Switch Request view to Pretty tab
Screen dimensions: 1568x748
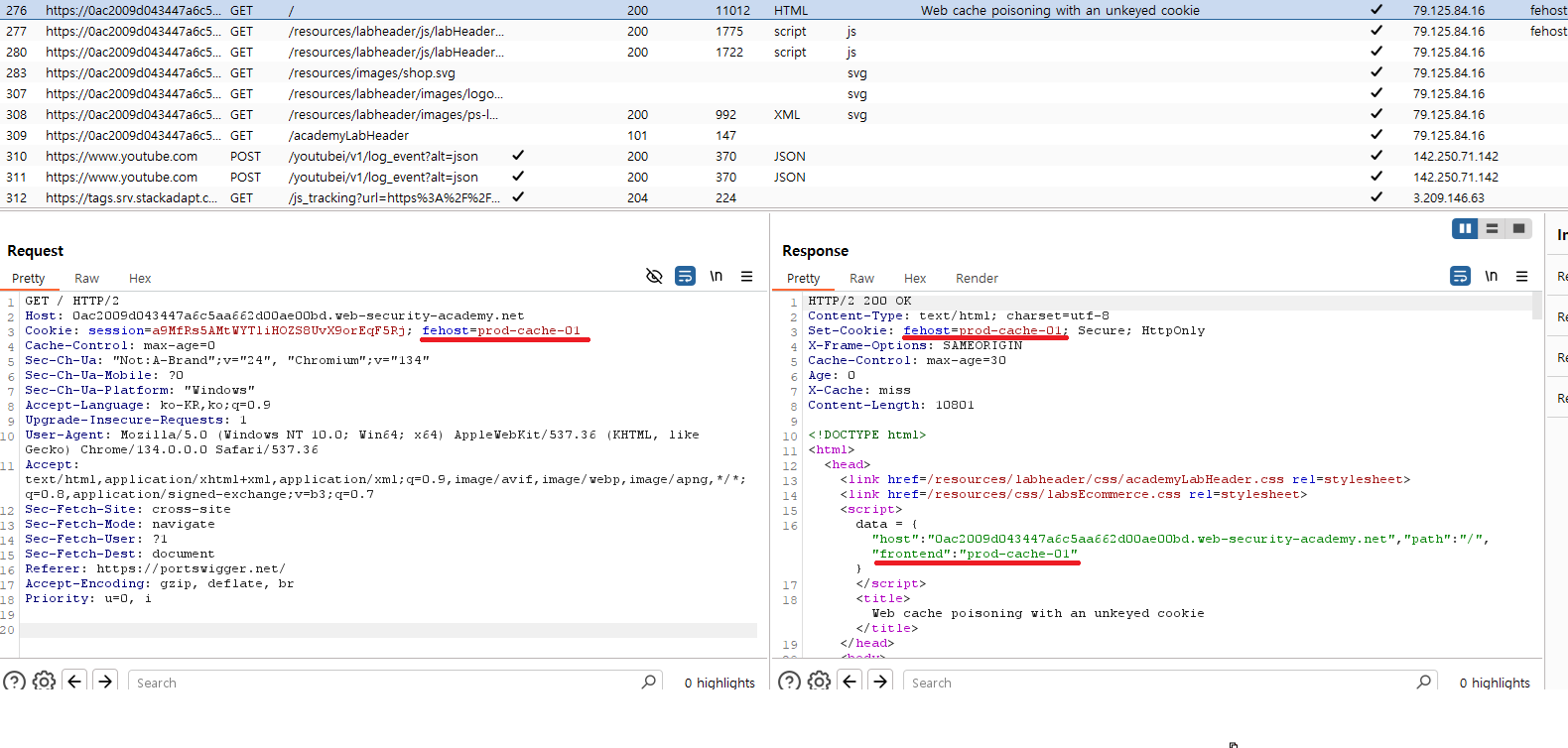(29, 279)
